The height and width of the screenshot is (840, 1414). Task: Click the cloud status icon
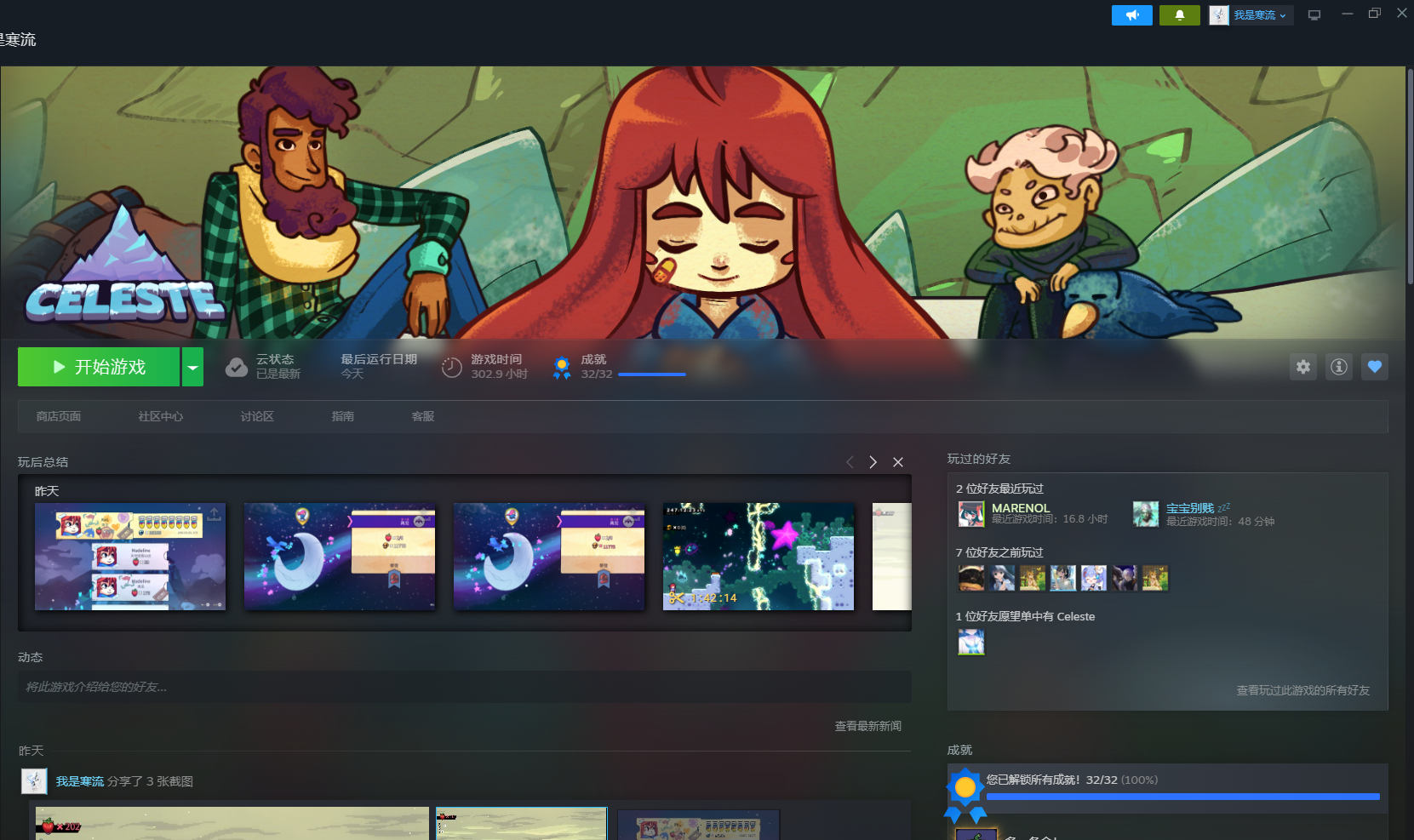coord(236,368)
